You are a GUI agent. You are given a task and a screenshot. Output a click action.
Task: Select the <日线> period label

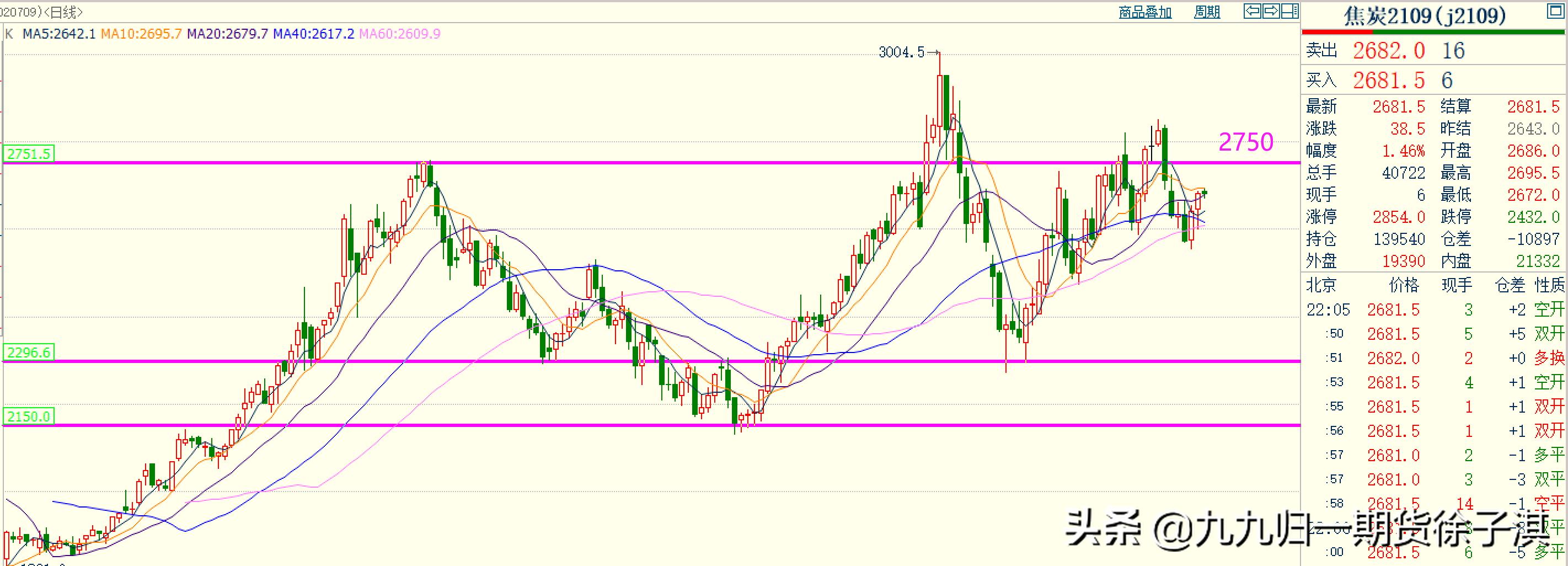coord(64,12)
